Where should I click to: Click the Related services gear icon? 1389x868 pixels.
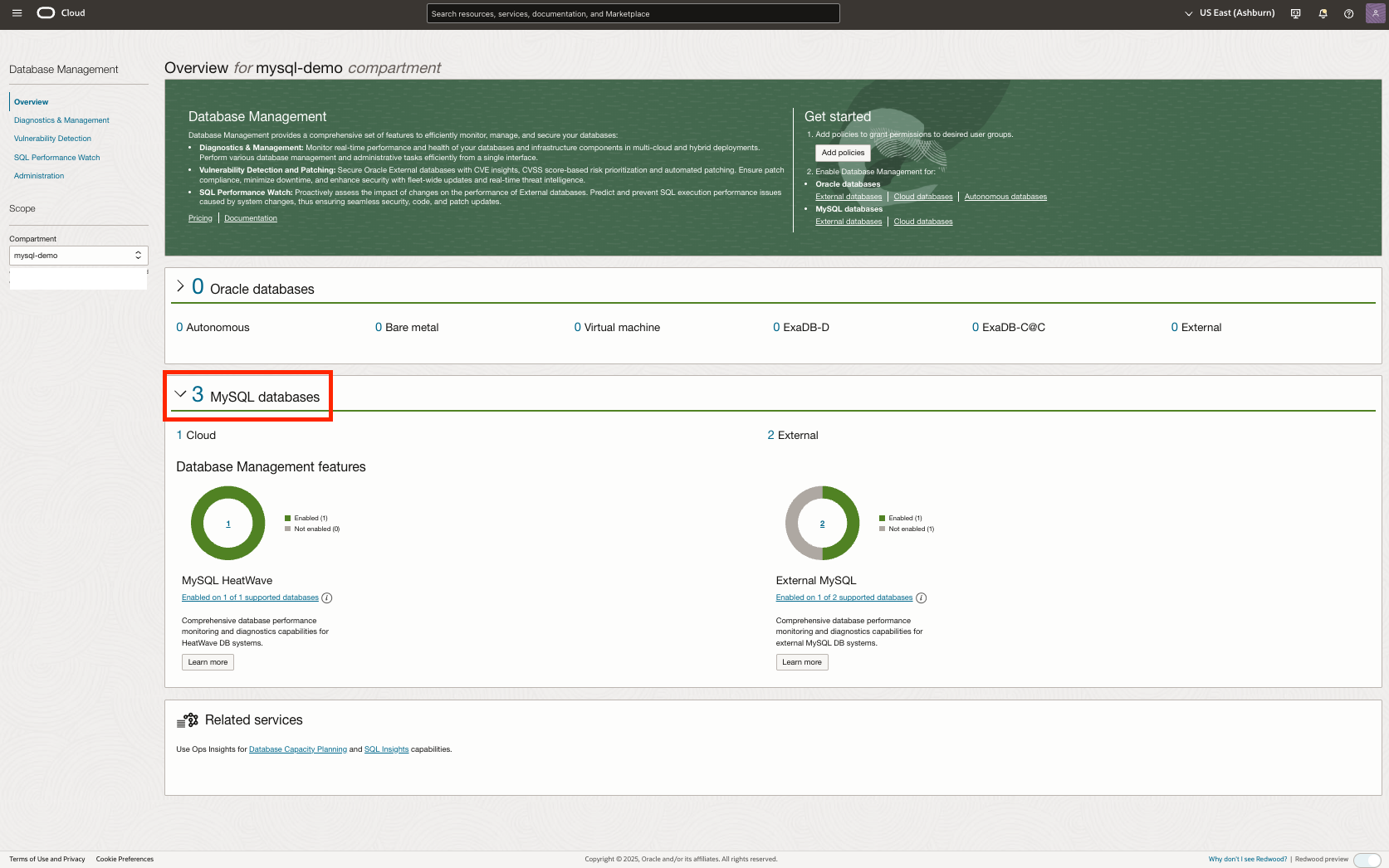pyautogui.click(x=188, y=720)
